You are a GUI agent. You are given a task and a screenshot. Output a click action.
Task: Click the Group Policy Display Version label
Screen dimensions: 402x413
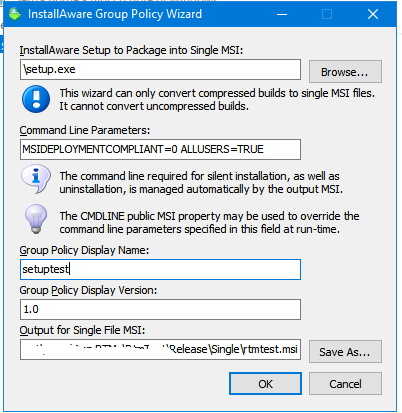tap(88, 290)
